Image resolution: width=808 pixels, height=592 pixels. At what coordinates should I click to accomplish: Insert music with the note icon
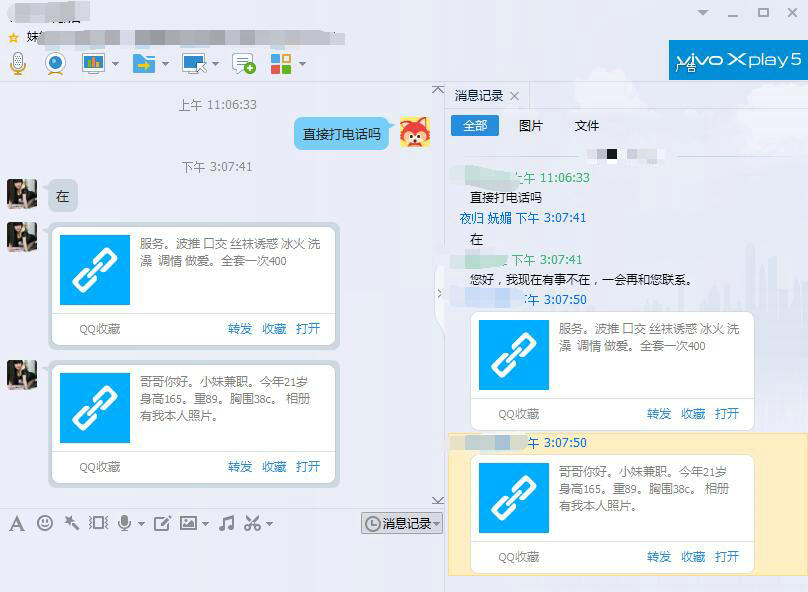[x=225, y=521]
